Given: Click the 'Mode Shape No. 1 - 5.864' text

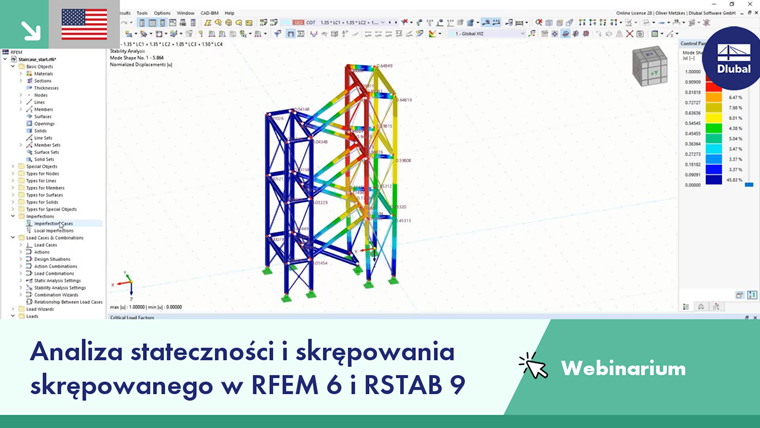Looking at the screenshot, I should 136,58.
